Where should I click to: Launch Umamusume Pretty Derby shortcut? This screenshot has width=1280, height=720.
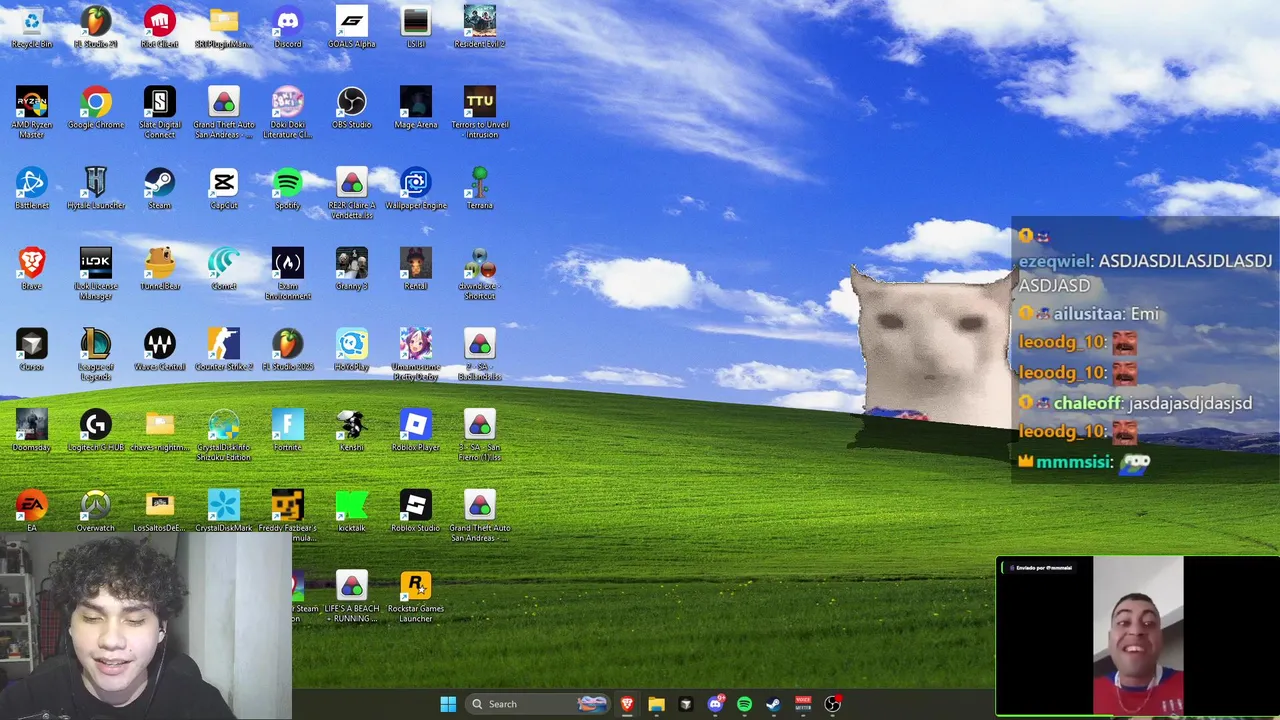416,355
